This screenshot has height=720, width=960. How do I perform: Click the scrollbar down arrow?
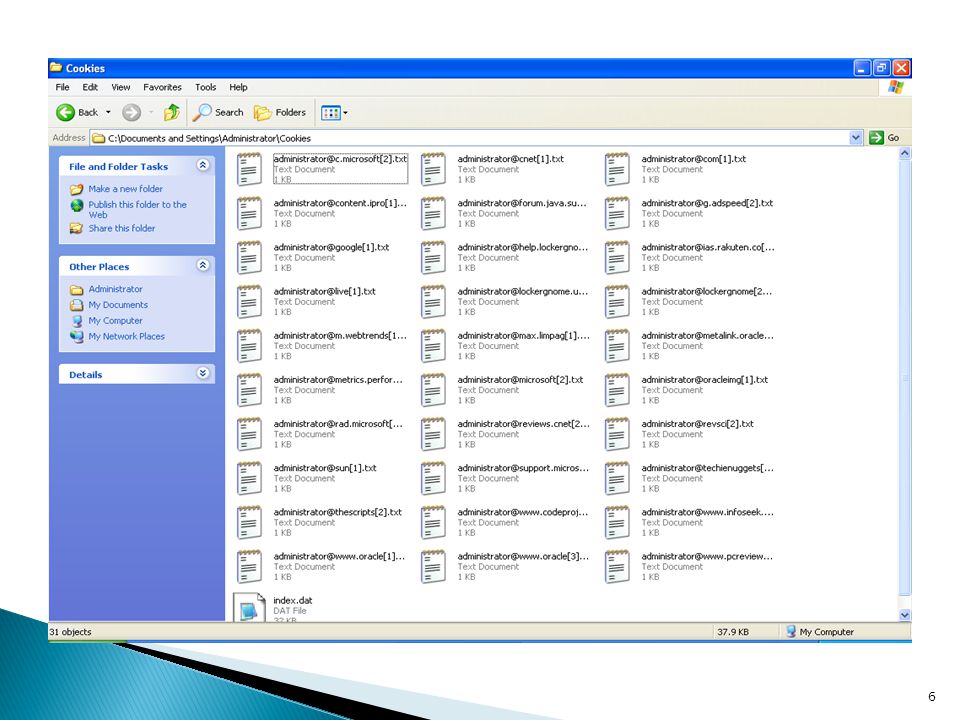tap(905, 615)
